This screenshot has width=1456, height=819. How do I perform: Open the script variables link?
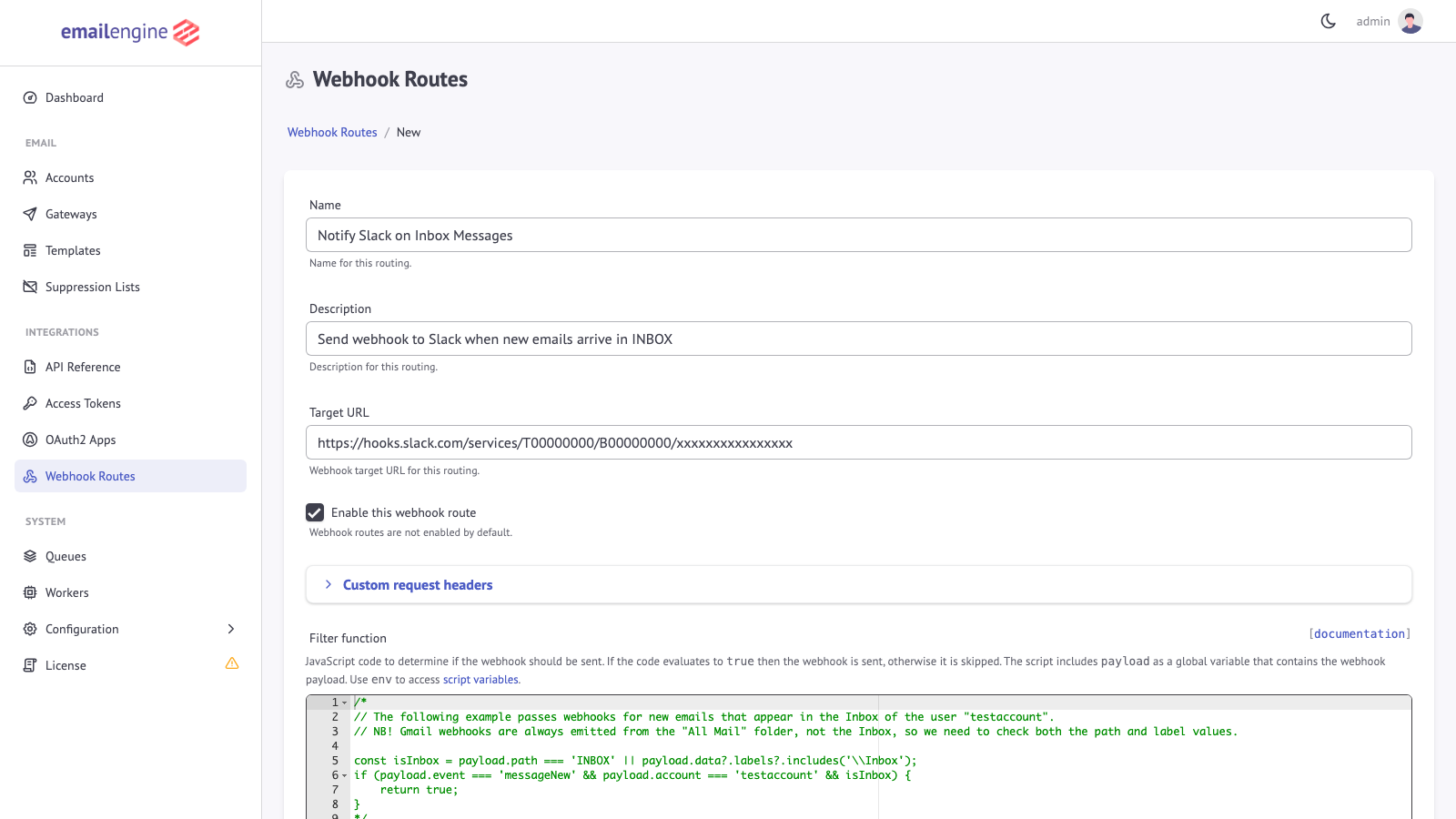pyautogui.click(x=480, y=680)
